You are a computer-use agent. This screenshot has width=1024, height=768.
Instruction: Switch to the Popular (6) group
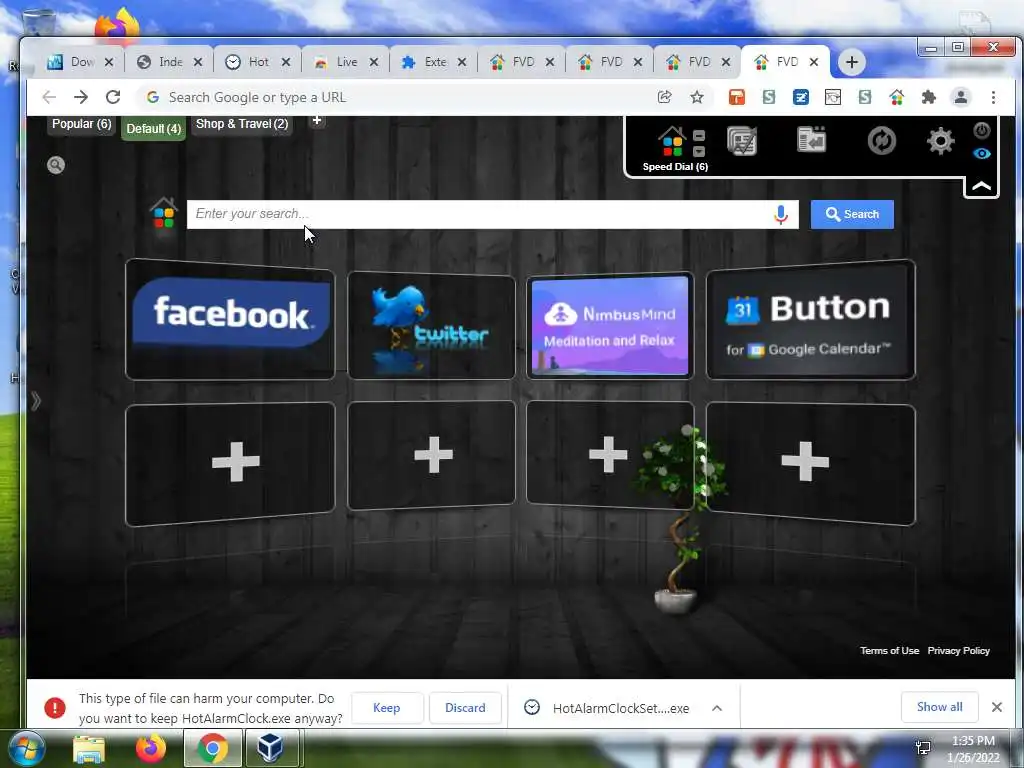[x=82, y=124]
